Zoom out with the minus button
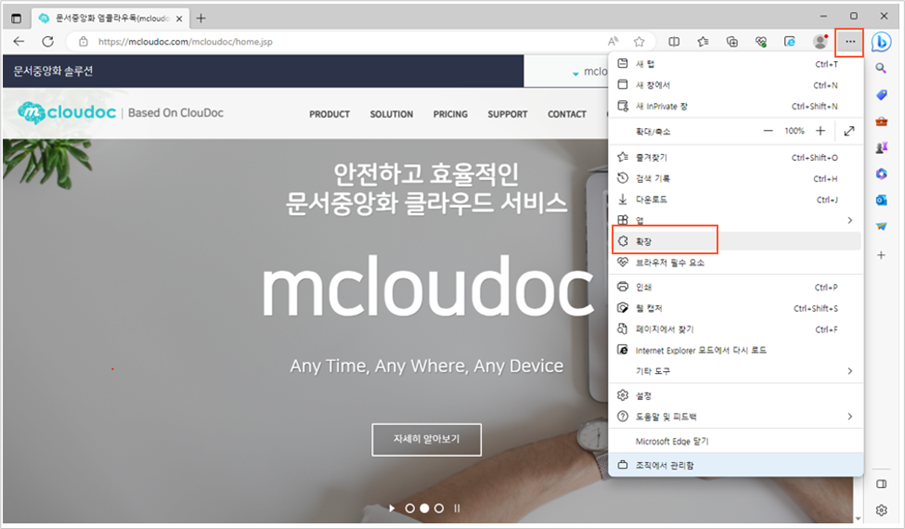The height and width of the screenshot is (529, 905). point(768,131)
